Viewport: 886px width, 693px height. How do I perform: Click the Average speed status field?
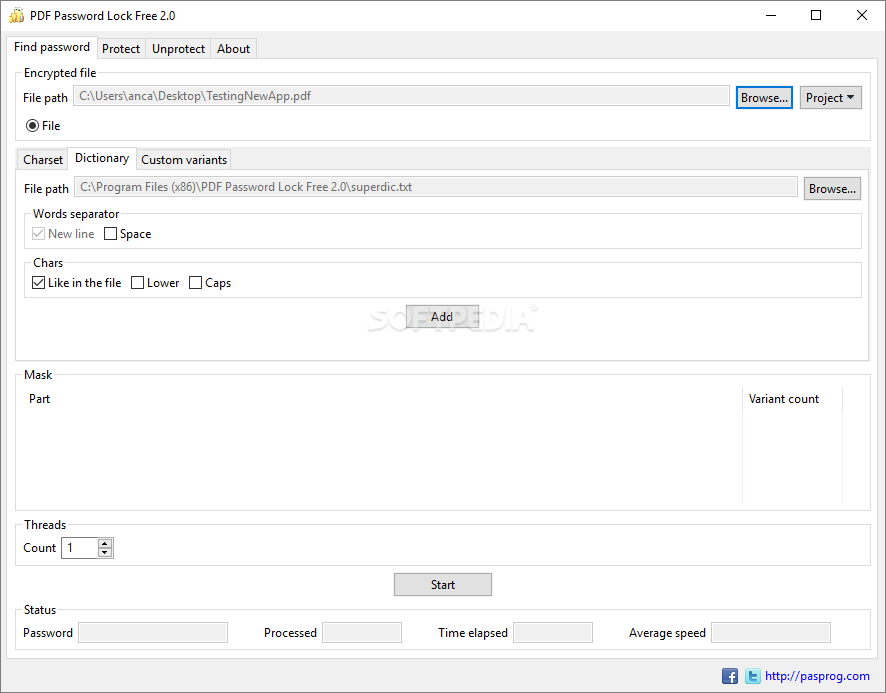point(771,633)
